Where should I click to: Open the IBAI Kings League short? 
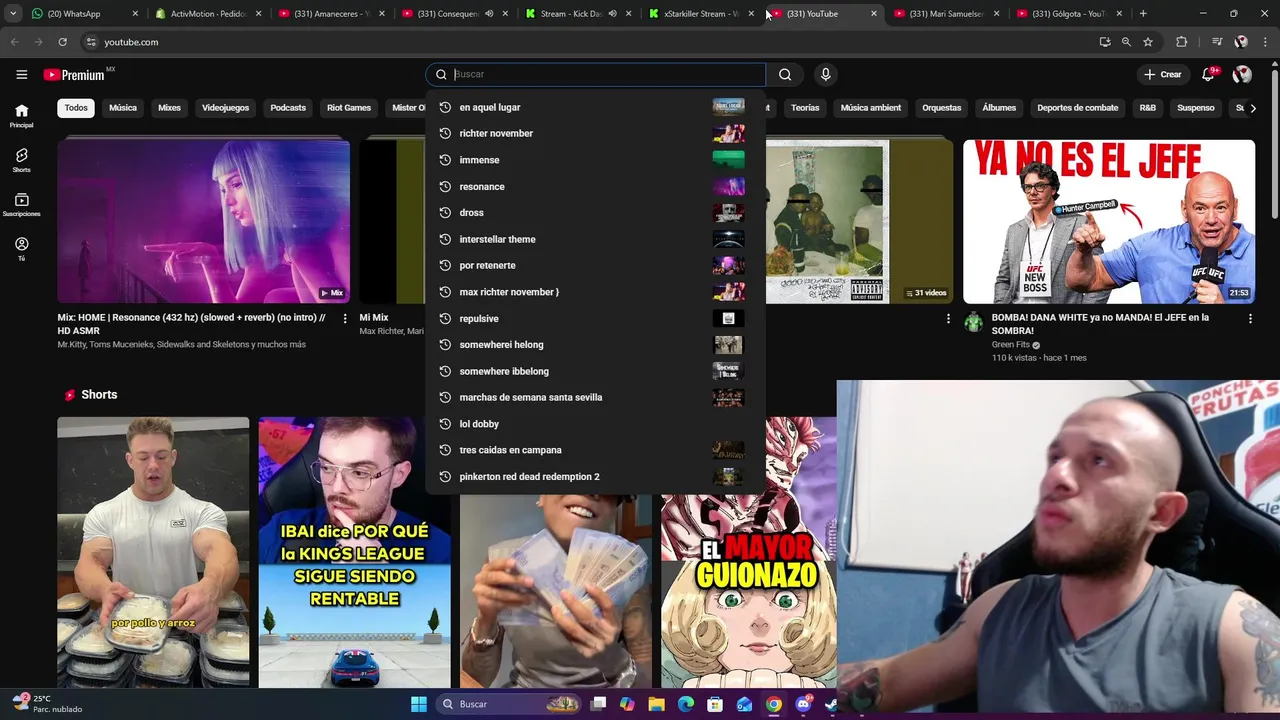pos(354,552)
